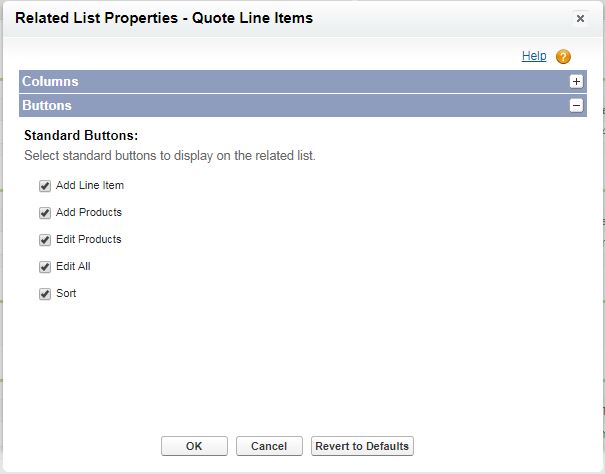Open the Help link
This screenshot has width=605, height=474.
pos(534,56)
